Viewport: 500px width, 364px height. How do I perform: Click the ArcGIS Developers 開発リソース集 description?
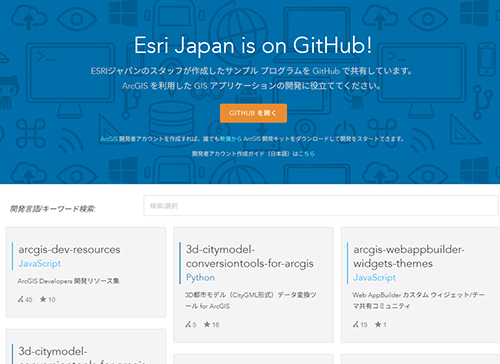68,281
